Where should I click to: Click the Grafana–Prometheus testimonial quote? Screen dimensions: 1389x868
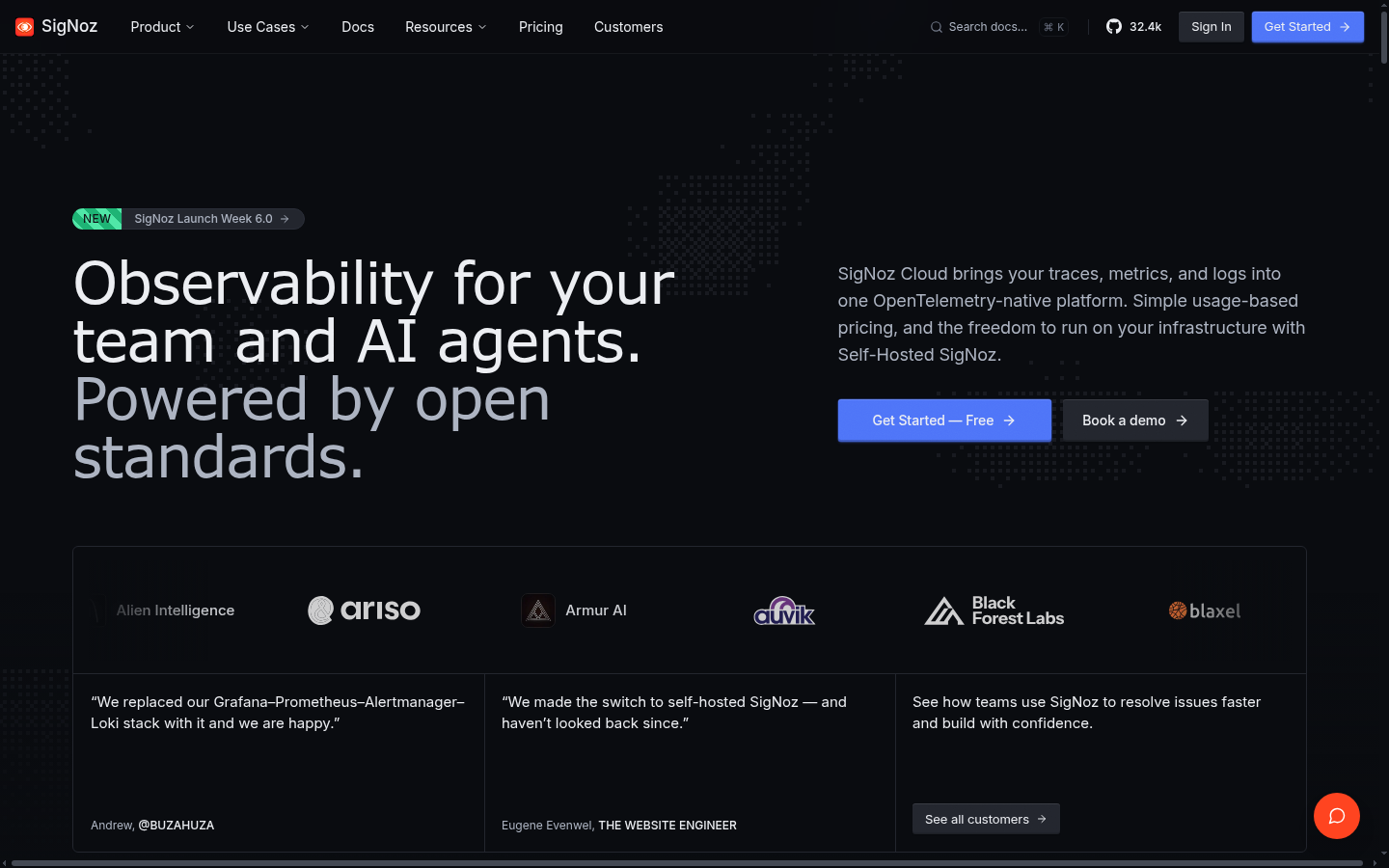278,713
